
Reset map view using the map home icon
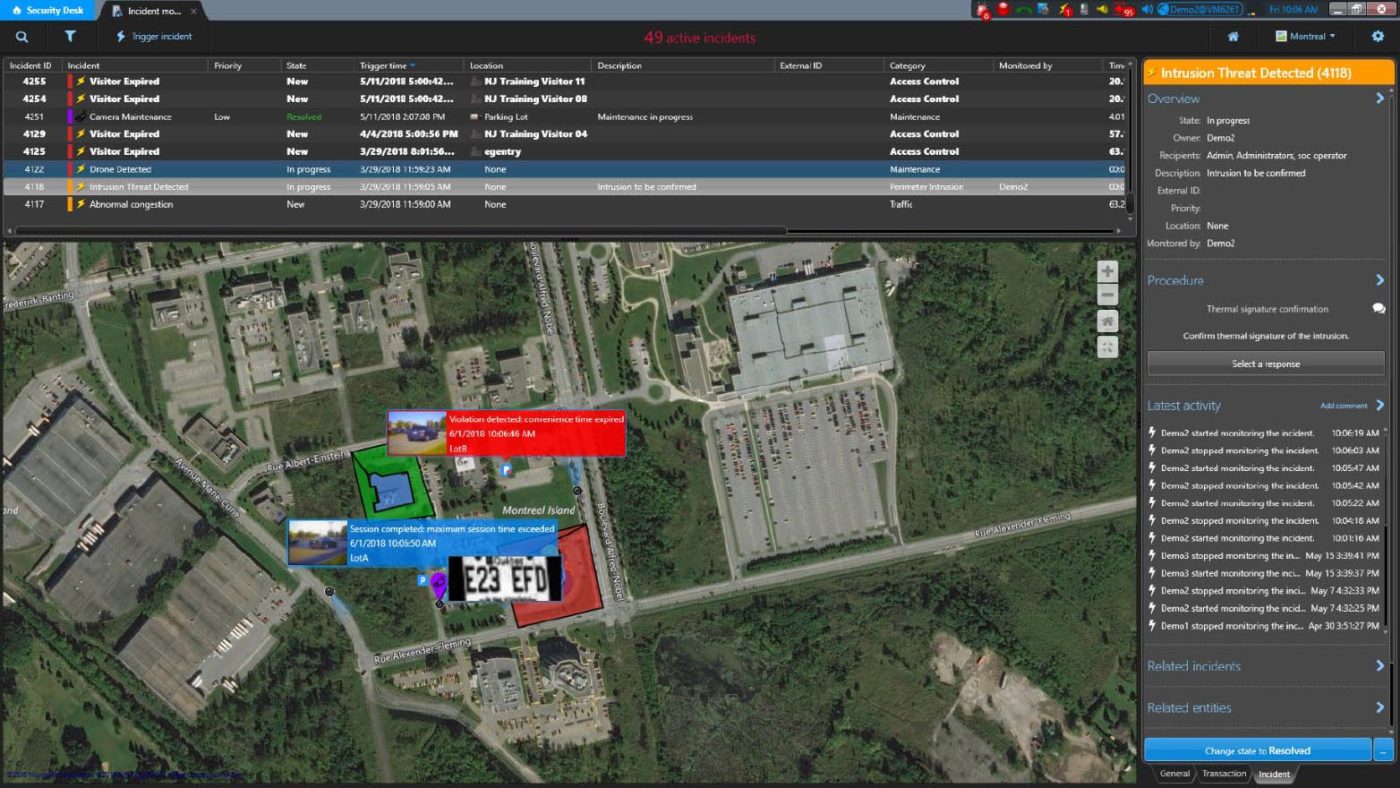click(x=1107, y=321)
